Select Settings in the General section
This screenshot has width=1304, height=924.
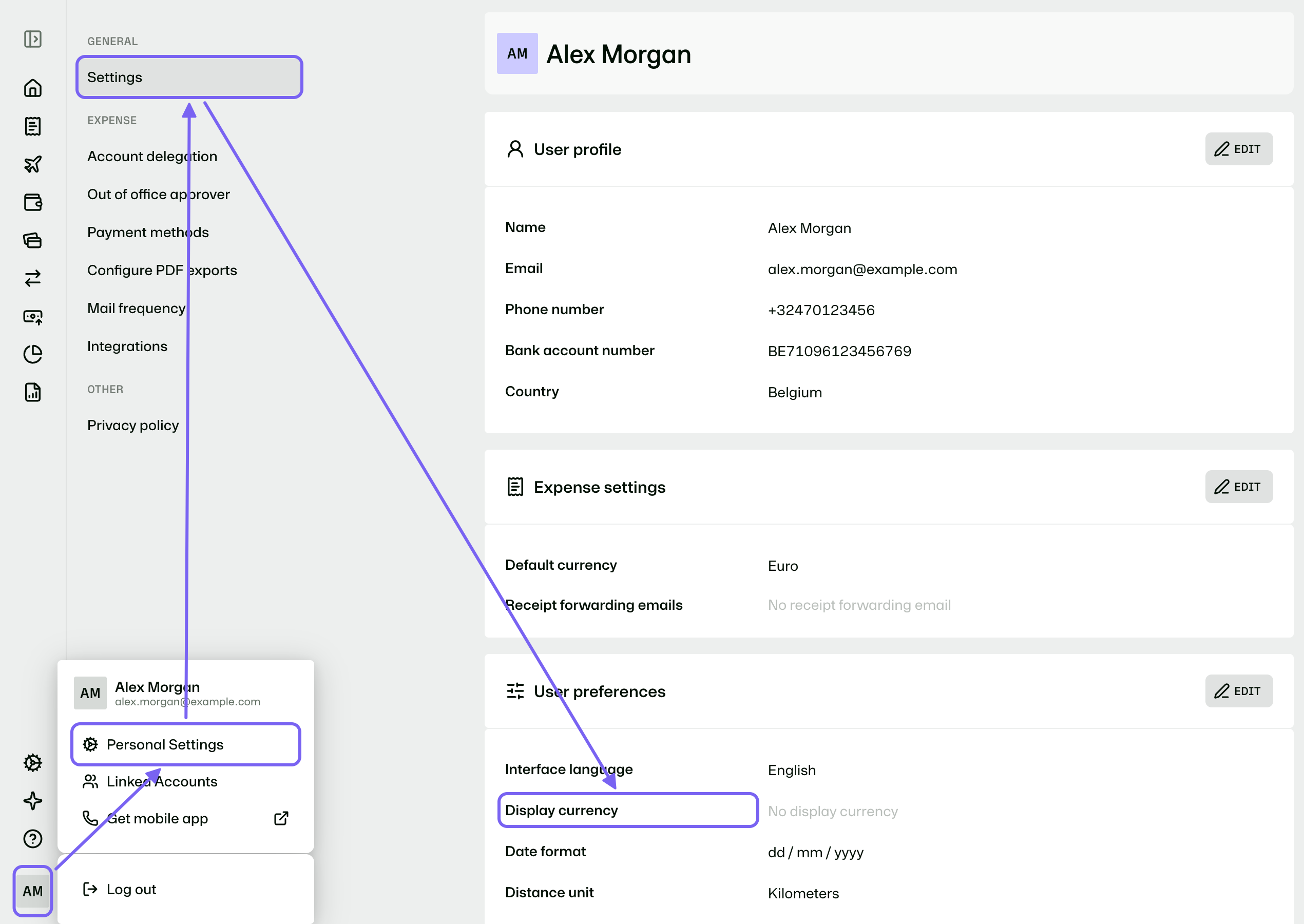(189, 77)
